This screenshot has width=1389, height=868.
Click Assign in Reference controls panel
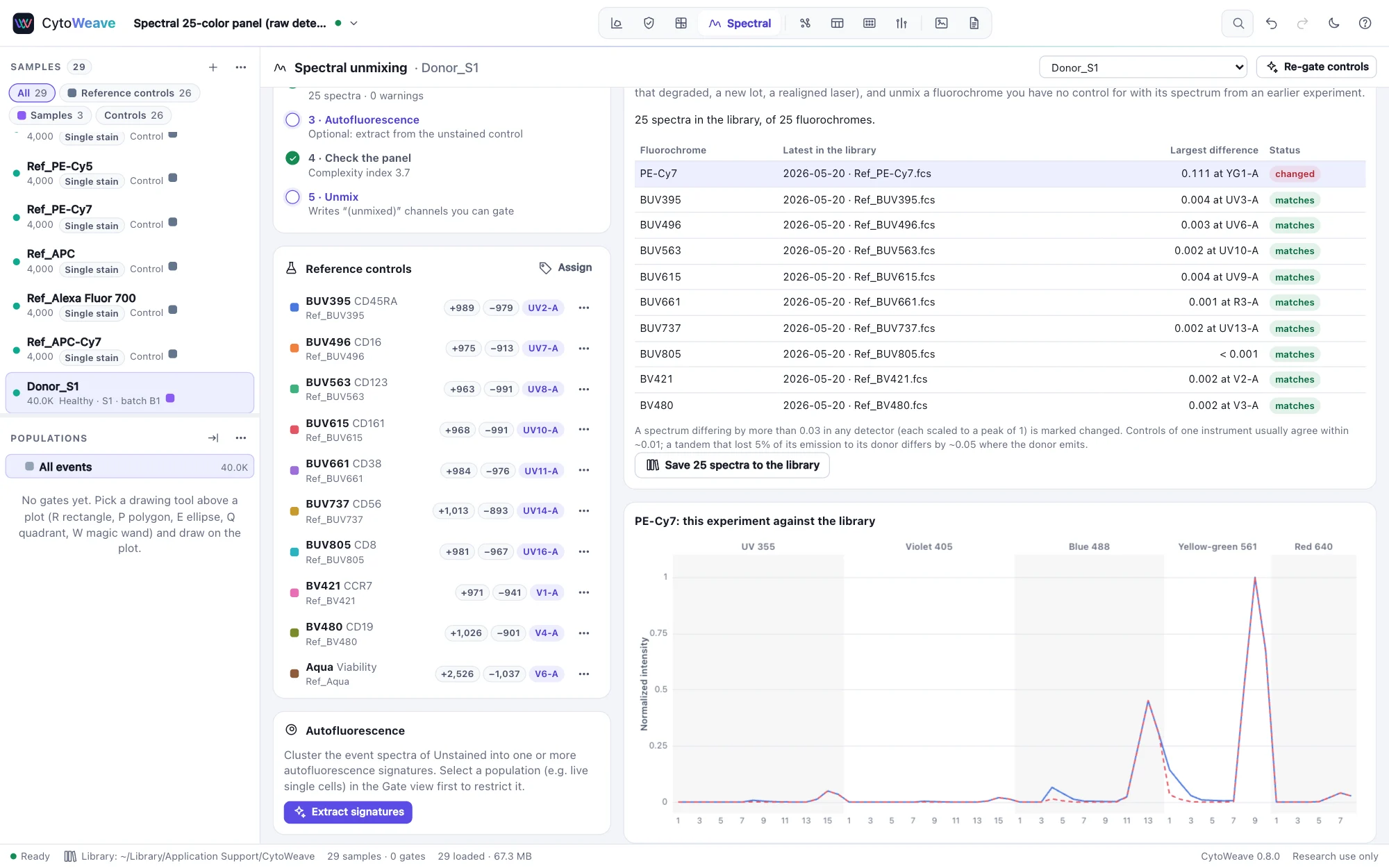566,267
